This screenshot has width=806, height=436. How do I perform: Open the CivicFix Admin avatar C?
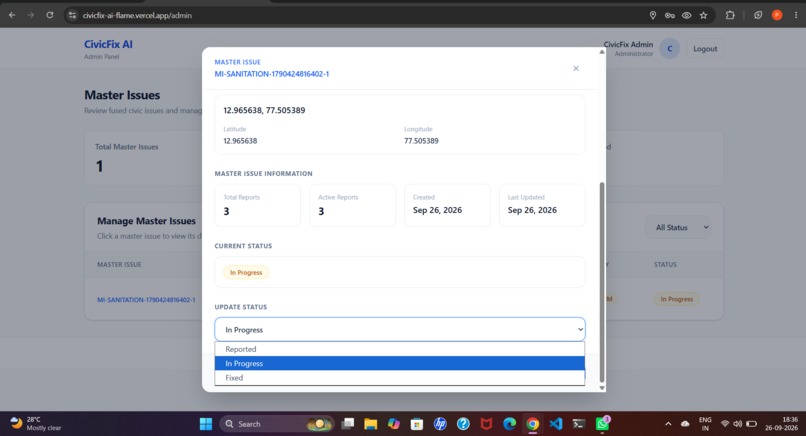click(x=669, y=49)
